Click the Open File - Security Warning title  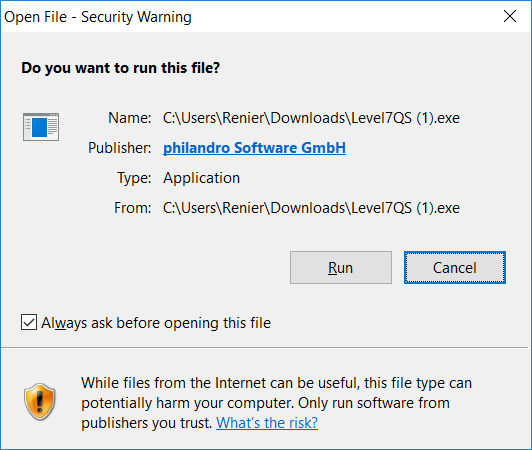(98, 17)
